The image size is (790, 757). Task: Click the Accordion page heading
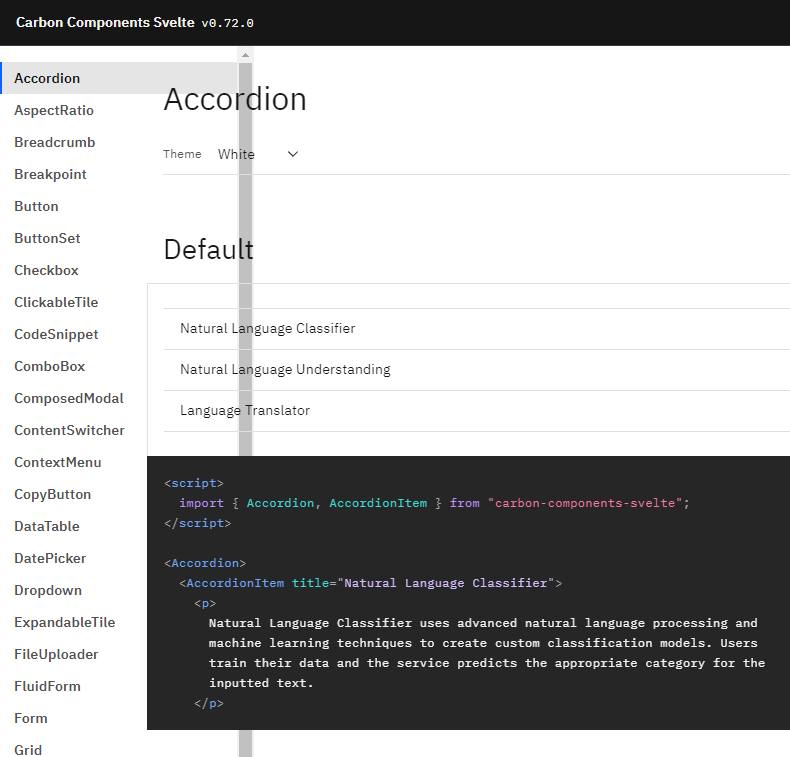pyautogui.click(x=235, y=99)
